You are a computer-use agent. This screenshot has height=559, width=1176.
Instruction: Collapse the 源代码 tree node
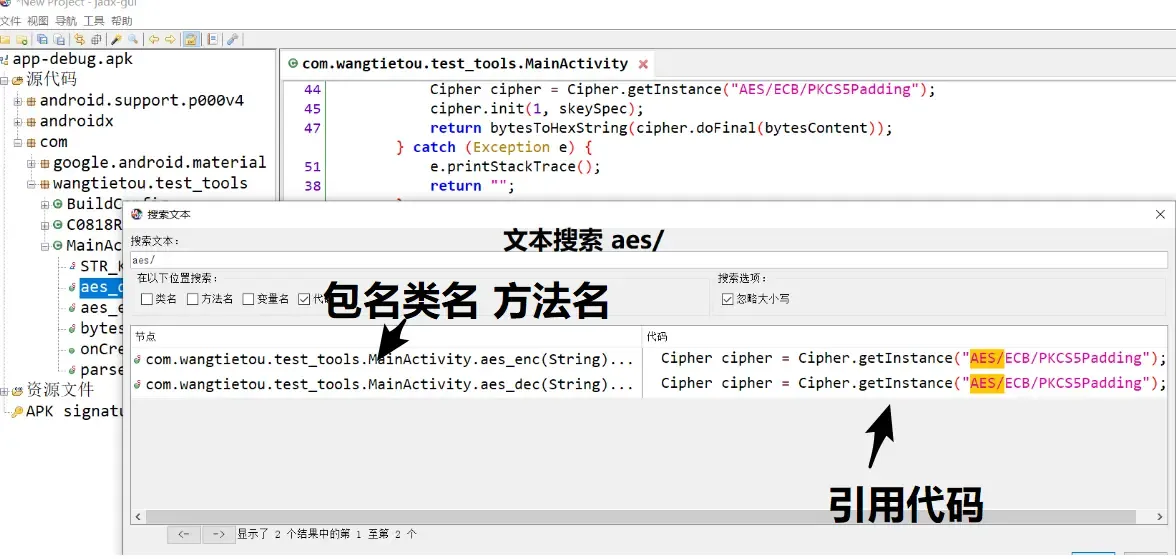coord(4,80)
